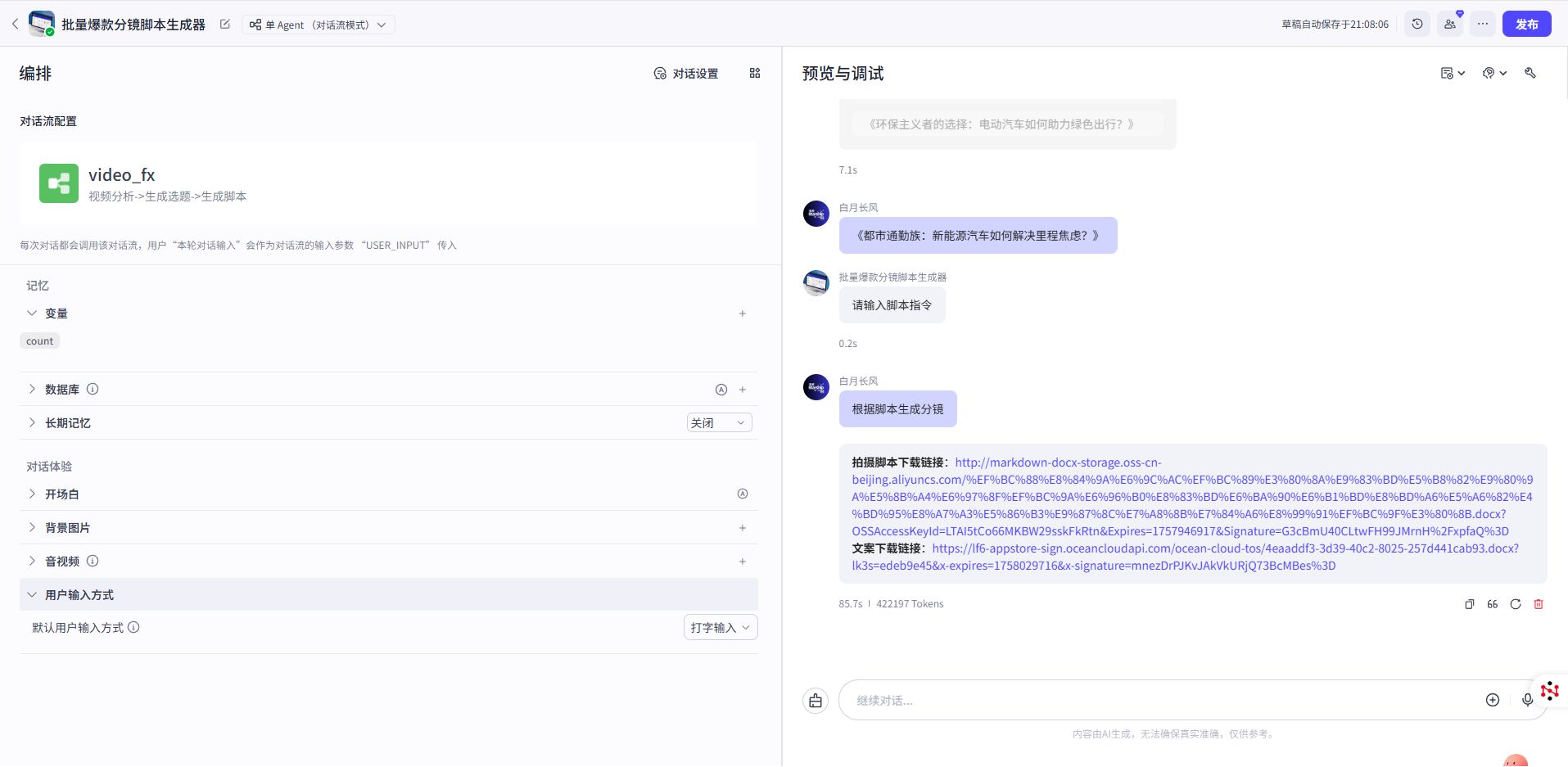Viewport: 1568px width, 767px height.
Task: Open the plus icon to attach content in chat
Action: click(1492, 700)
